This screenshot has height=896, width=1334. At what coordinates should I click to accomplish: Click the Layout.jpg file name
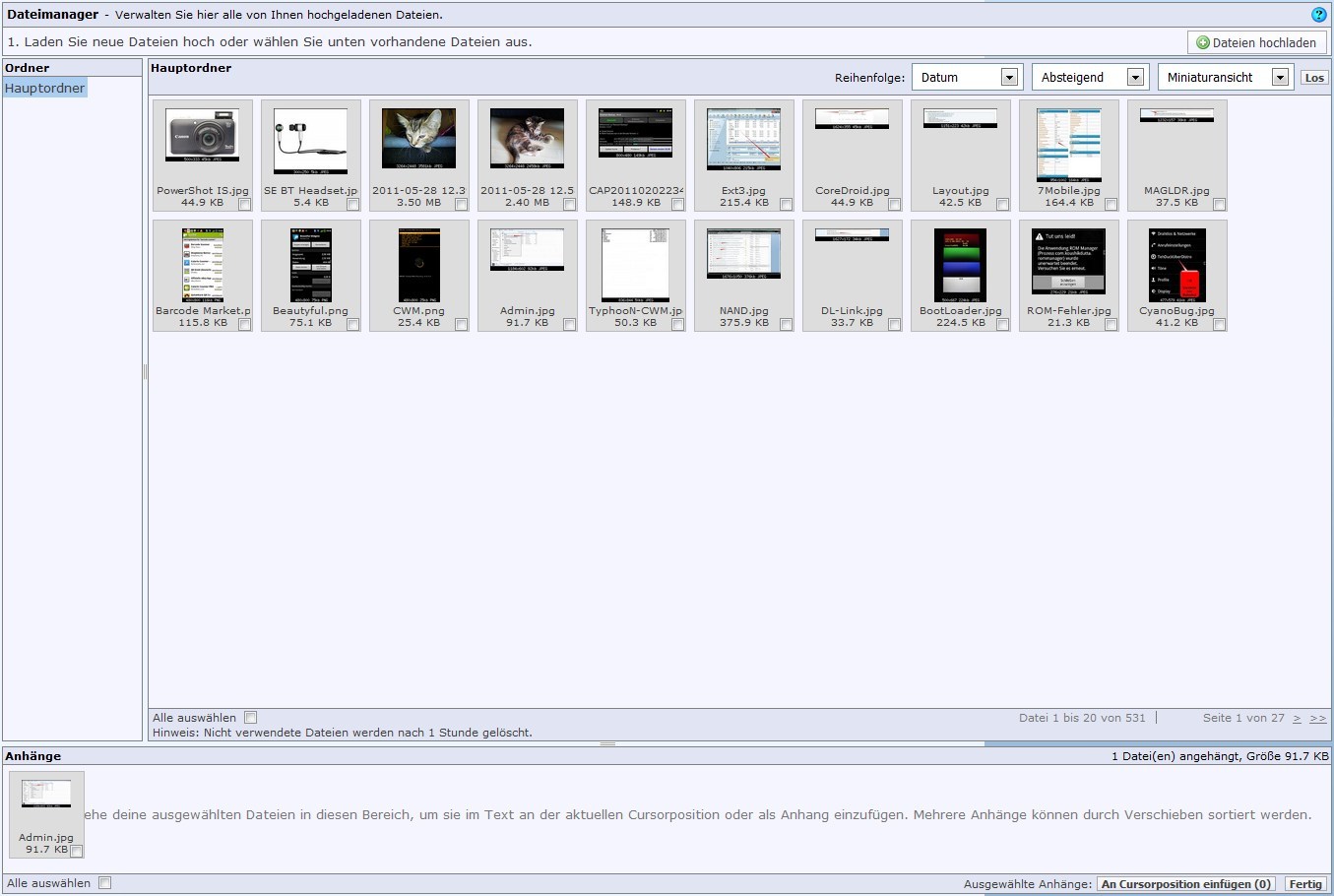(x=961, y=191)
